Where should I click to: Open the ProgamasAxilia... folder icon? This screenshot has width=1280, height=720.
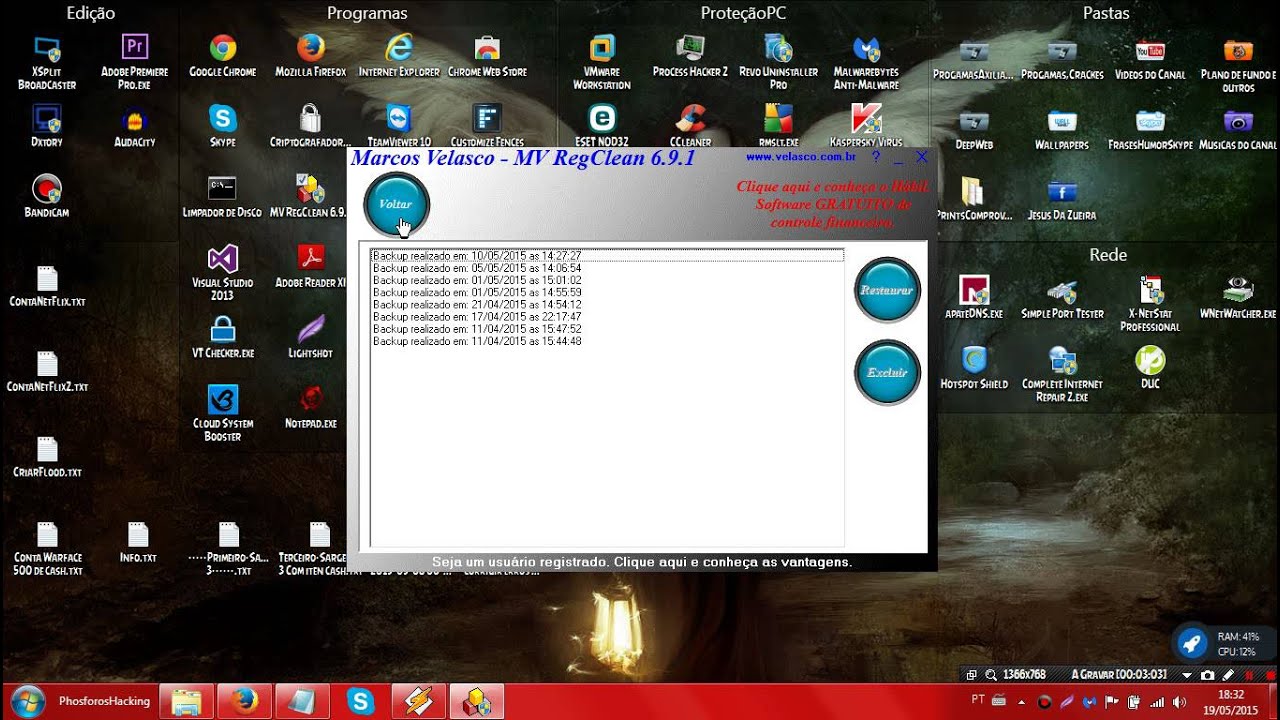point(973,59)
